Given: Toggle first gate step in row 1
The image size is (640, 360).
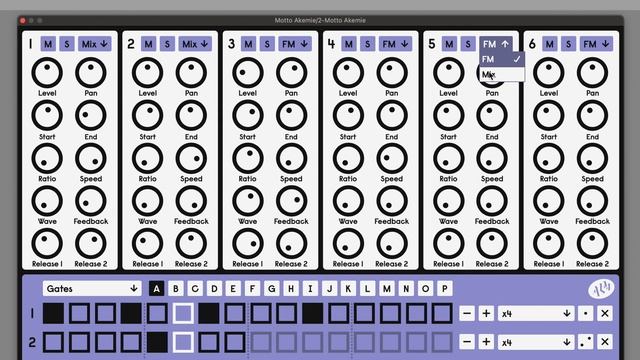Looking at the screenshot, I should tap(53, 313).
